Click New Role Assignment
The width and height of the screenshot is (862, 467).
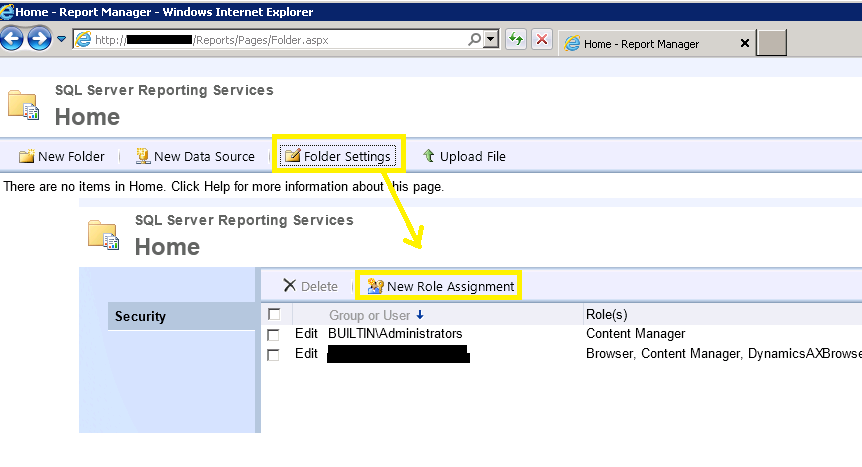[441, 286]
